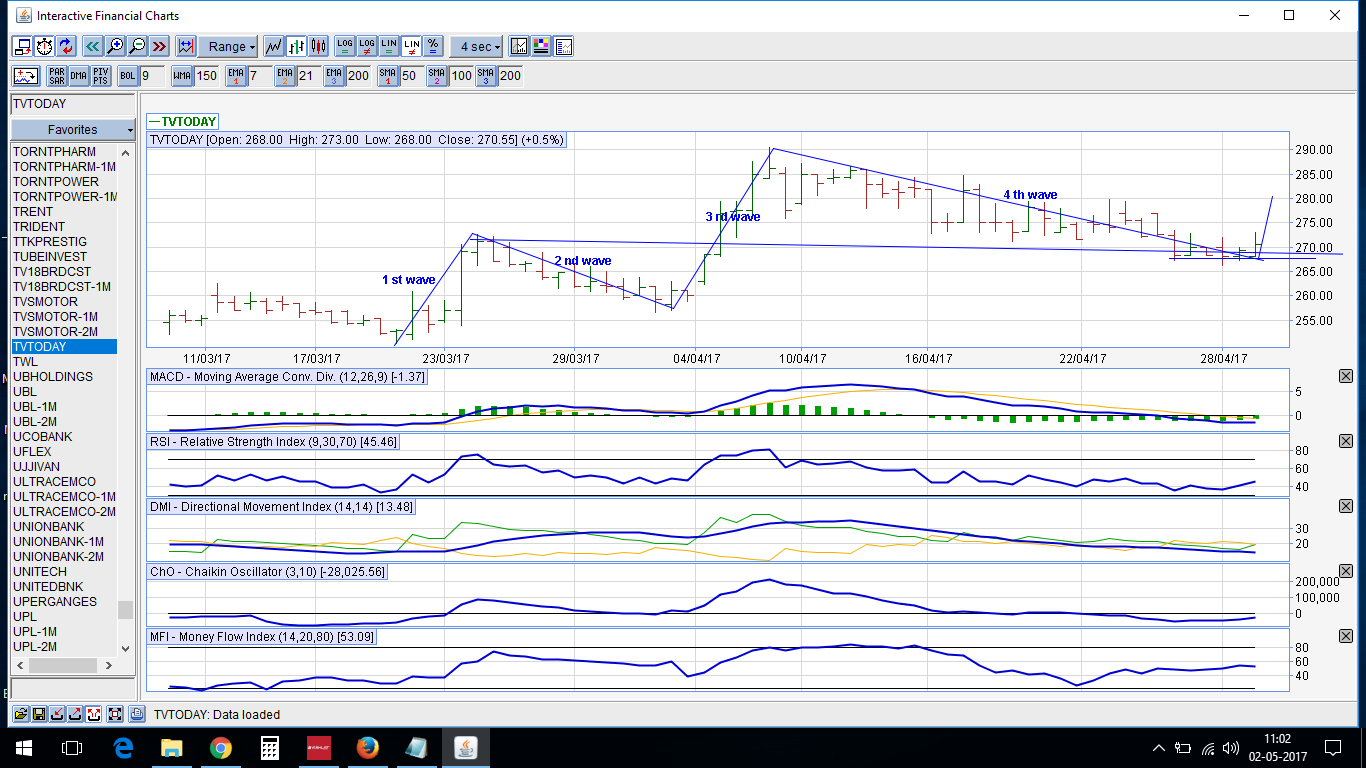Open the indicators selector icon
The width and height of the screenshot is (1366, 768).
(x=26, y=76)
